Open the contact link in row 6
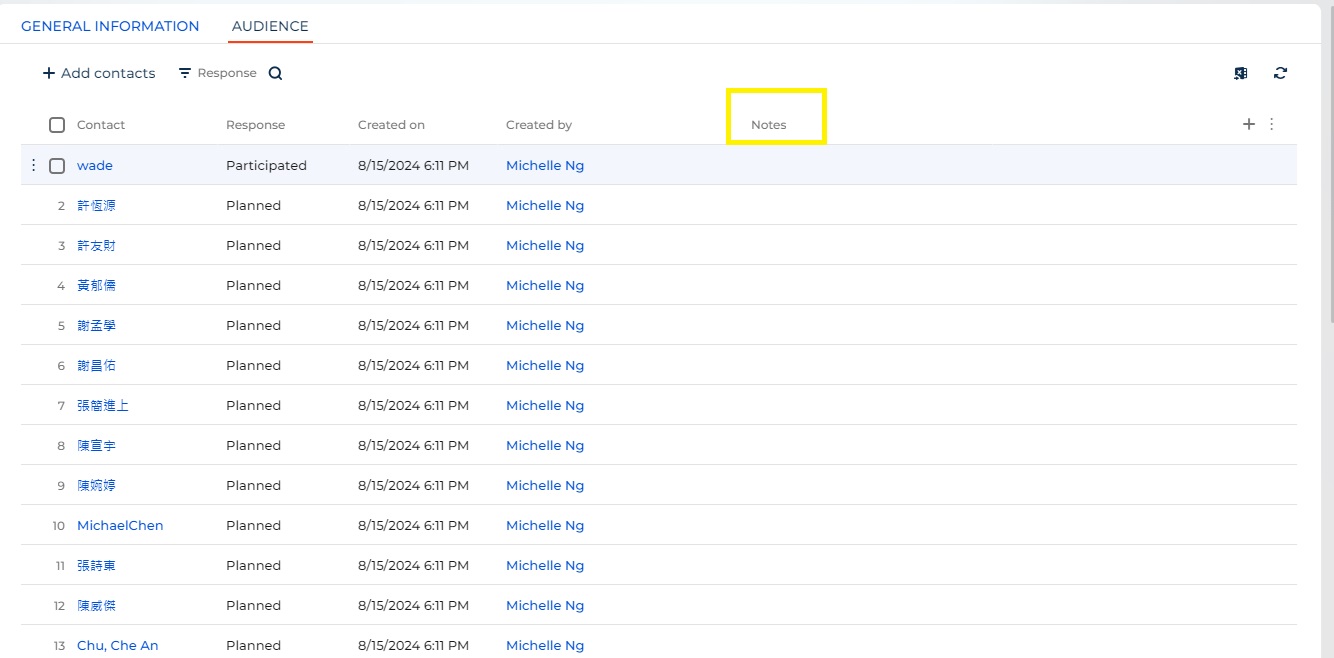Screen dimensions: 1334x658 coord(96,365)
